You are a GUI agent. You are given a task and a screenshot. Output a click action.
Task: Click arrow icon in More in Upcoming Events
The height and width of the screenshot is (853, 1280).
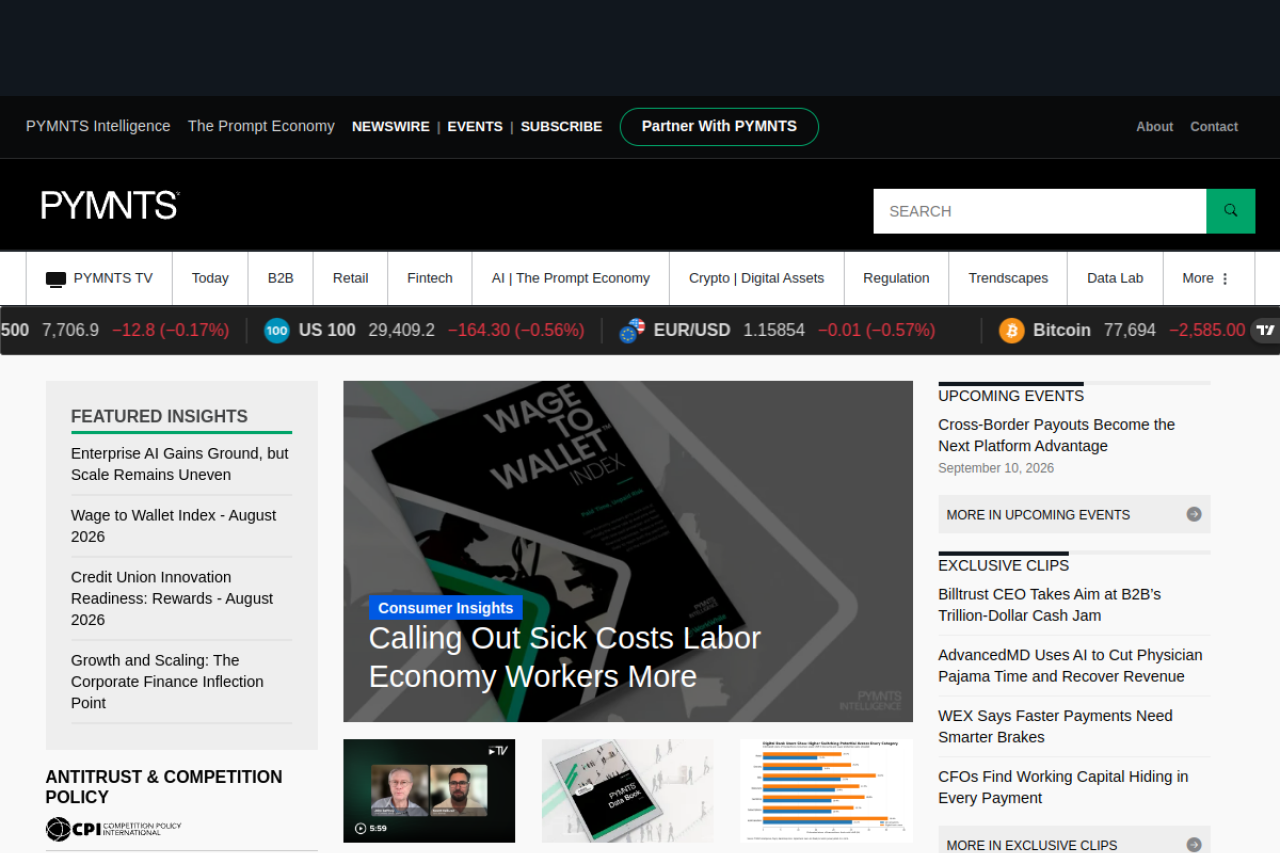(1194, 514)
